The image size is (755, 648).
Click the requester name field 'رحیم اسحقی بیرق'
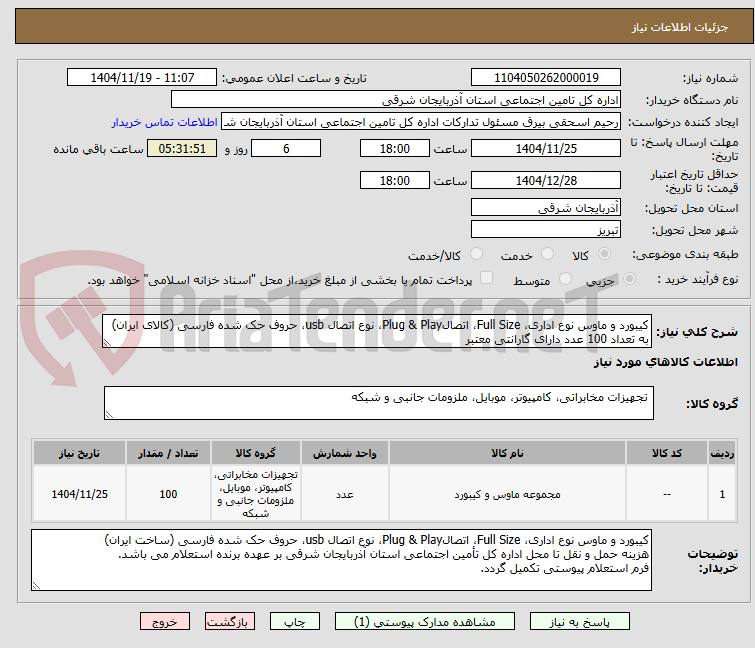[421, 122]
